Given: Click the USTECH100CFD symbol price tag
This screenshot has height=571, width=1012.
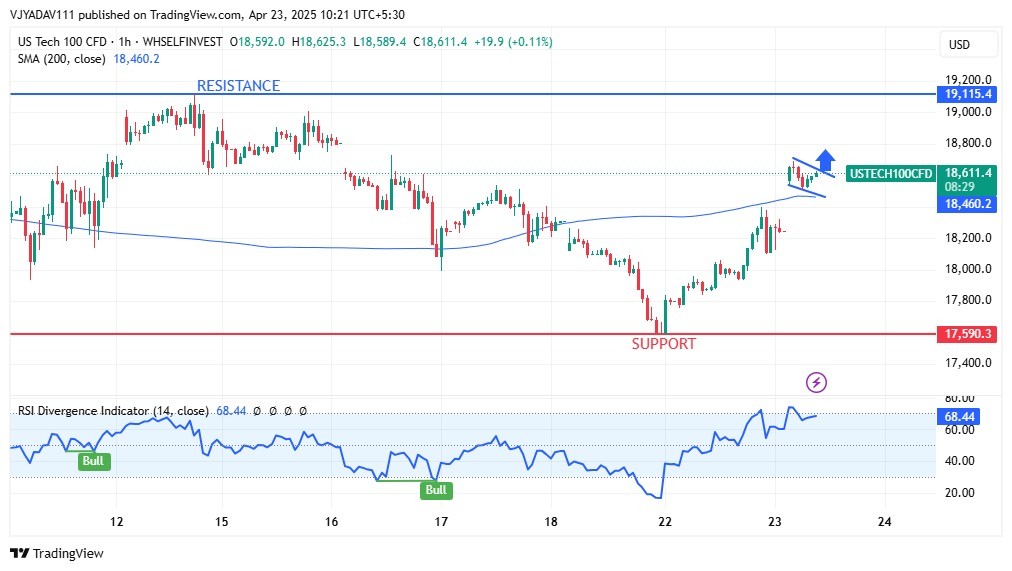Looking at the screenshot, I should pos(890,174).
